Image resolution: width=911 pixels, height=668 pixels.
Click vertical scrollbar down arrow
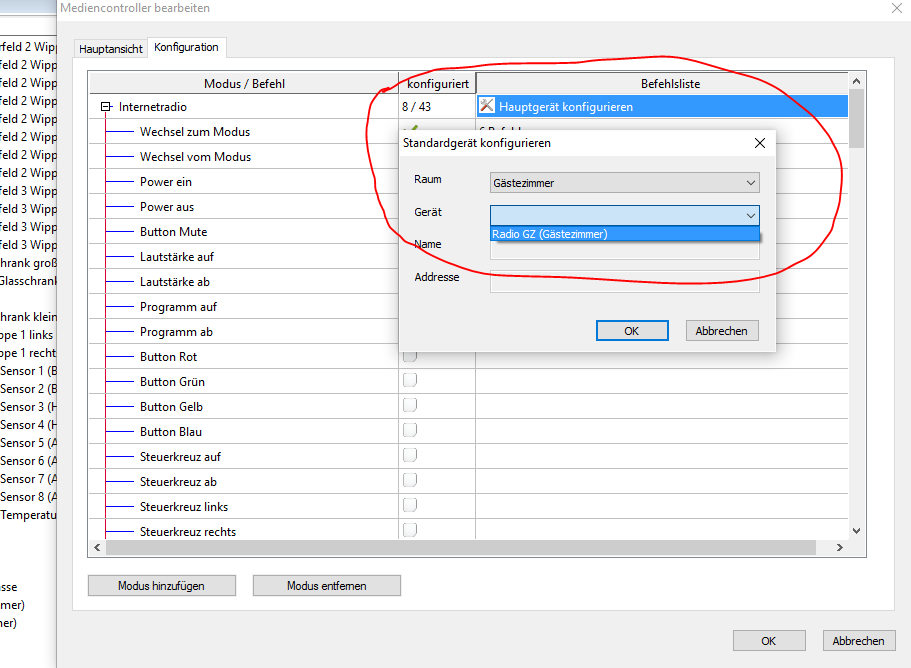(856, 530)
